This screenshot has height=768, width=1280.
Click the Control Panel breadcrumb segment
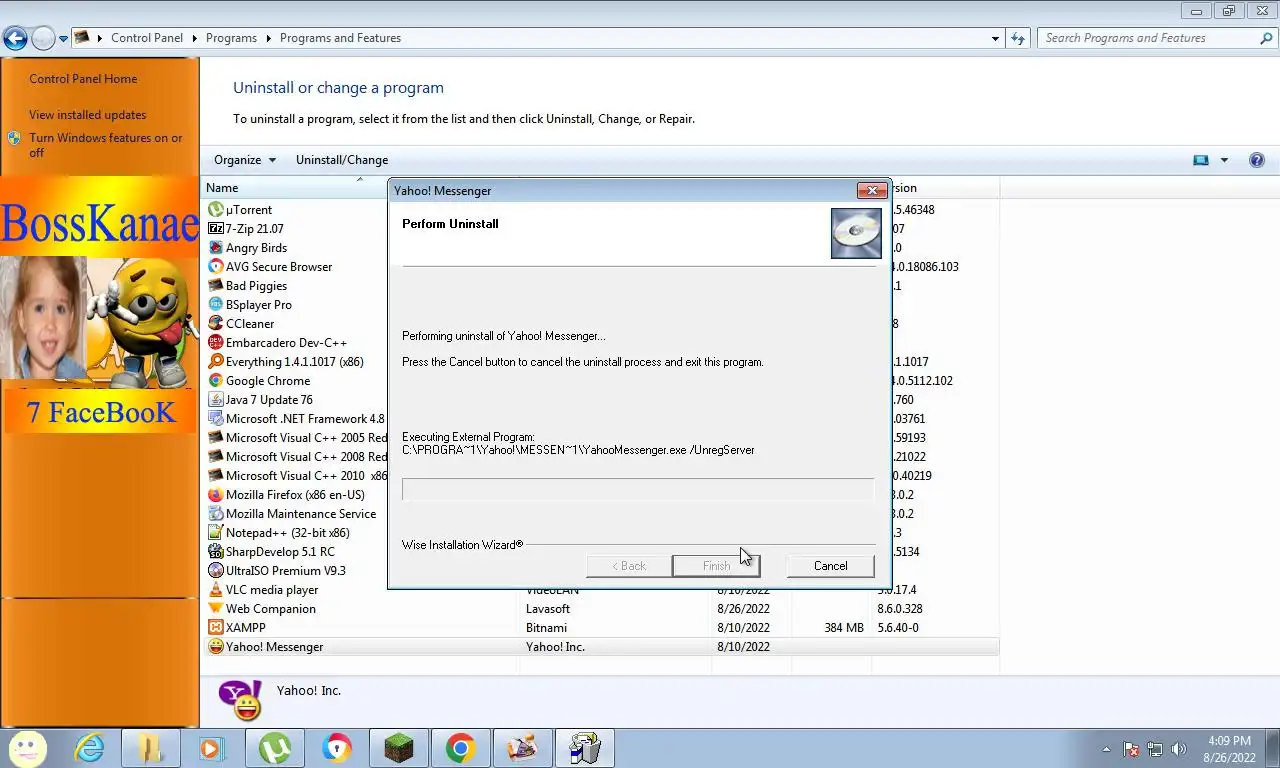(x=147, y=38)
